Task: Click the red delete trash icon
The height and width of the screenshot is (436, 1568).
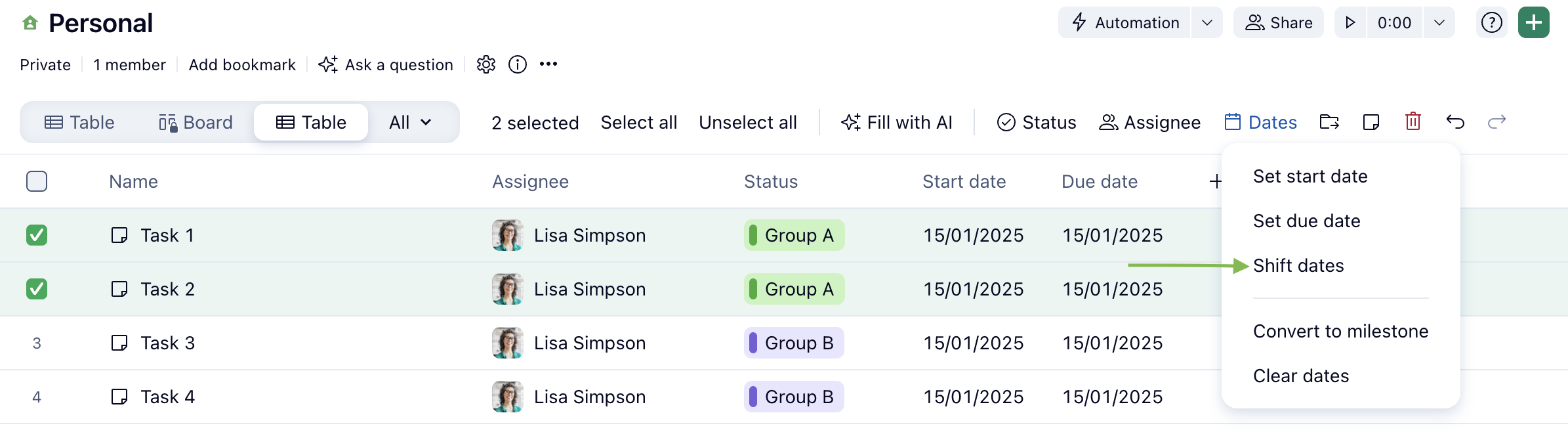Action: point(1413,122)
